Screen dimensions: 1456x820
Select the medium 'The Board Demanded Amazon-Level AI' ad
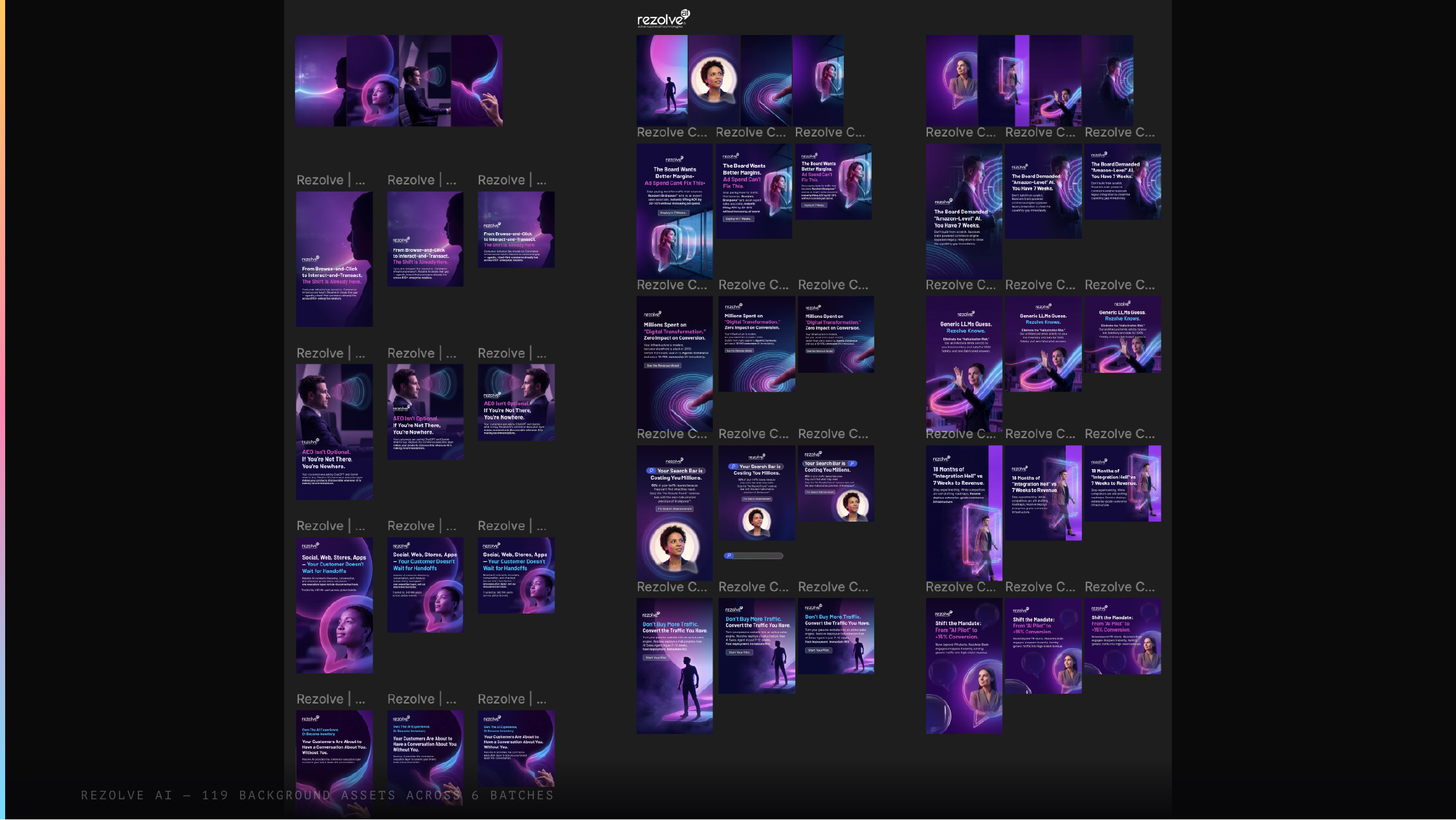1043,191
